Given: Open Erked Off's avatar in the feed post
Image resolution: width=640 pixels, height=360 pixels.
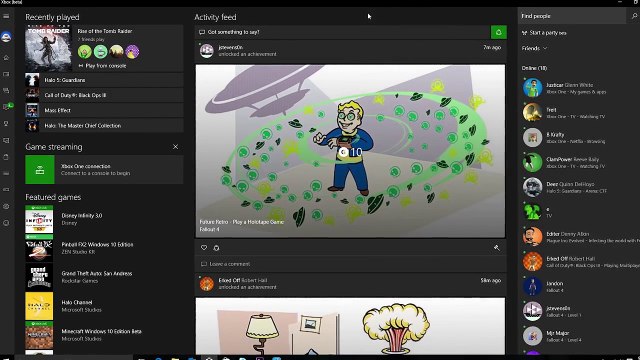Looking at the screenshot, I should click(x=207, y=284).
